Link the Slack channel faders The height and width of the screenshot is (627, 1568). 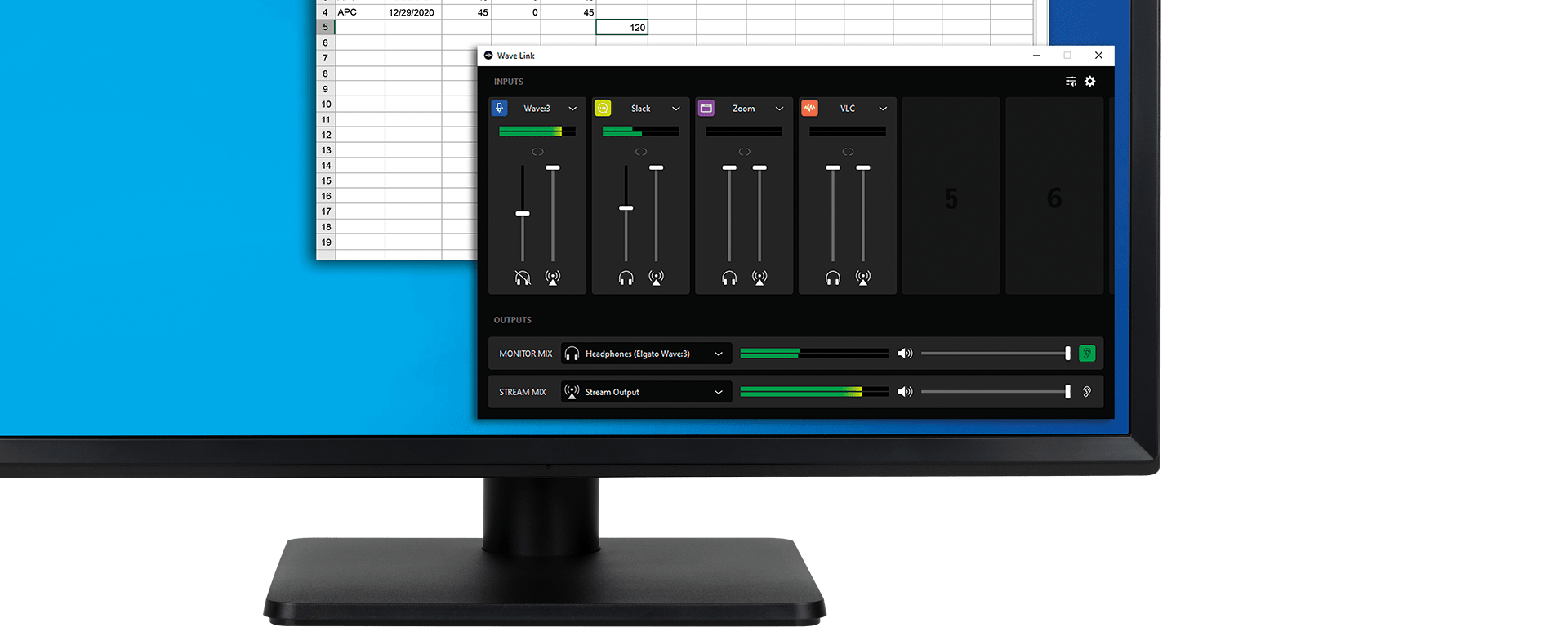pos(641,152)
